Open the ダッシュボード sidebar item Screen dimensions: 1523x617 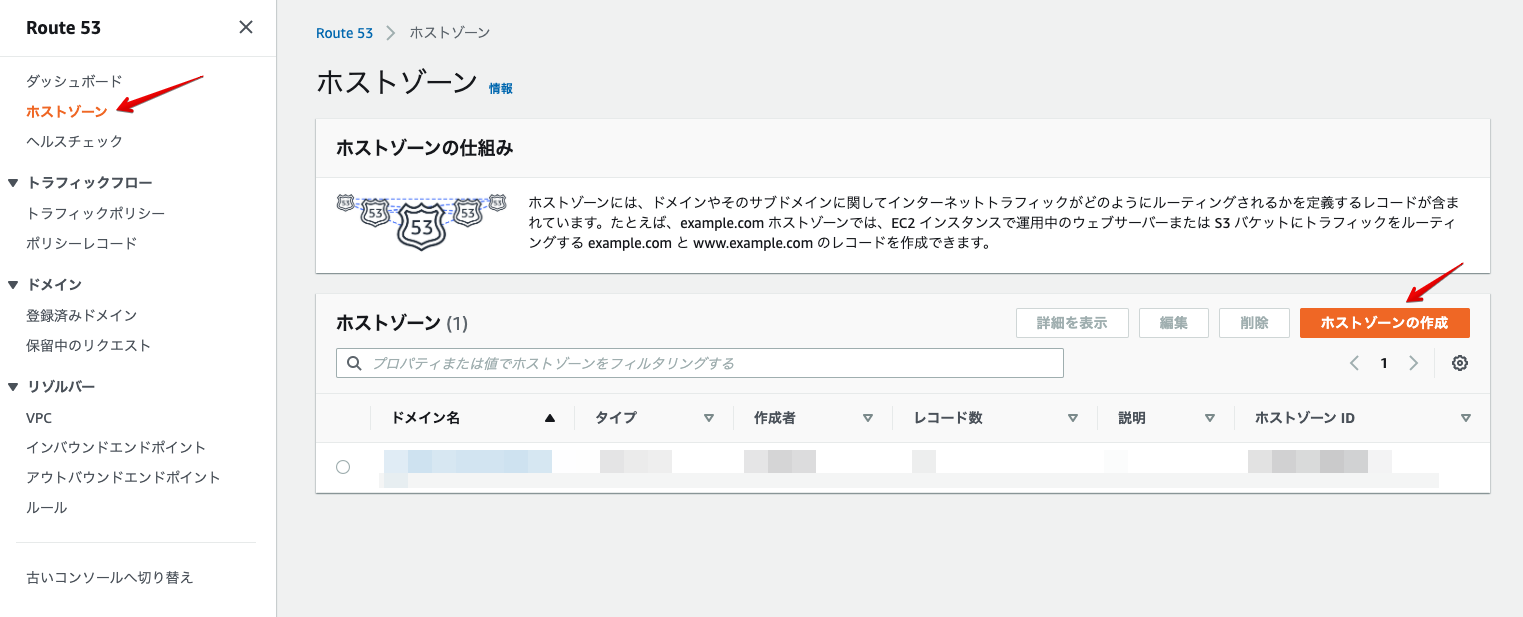coord(74,80)
